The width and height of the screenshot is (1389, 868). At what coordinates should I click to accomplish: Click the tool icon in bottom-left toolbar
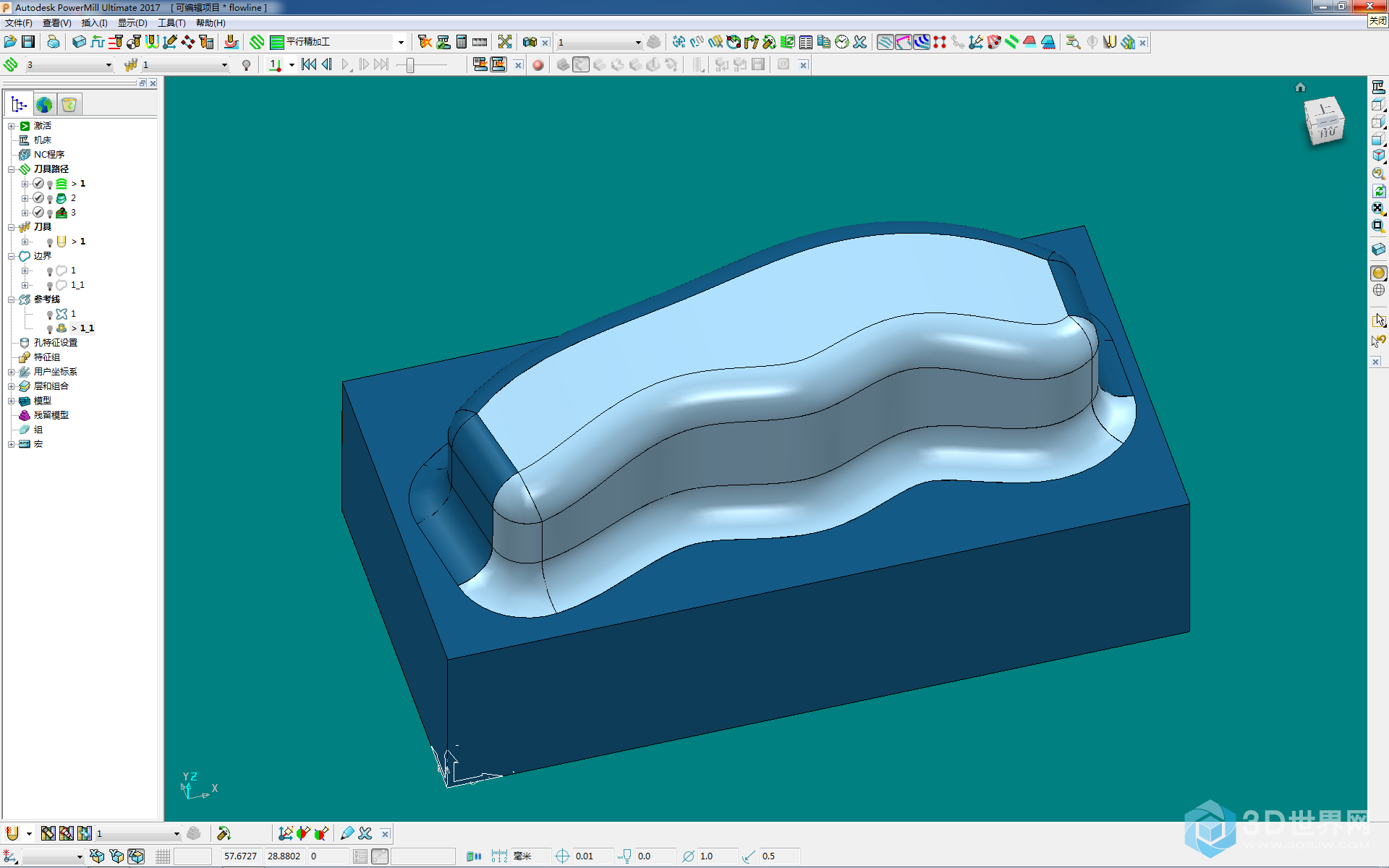(12, 833)
